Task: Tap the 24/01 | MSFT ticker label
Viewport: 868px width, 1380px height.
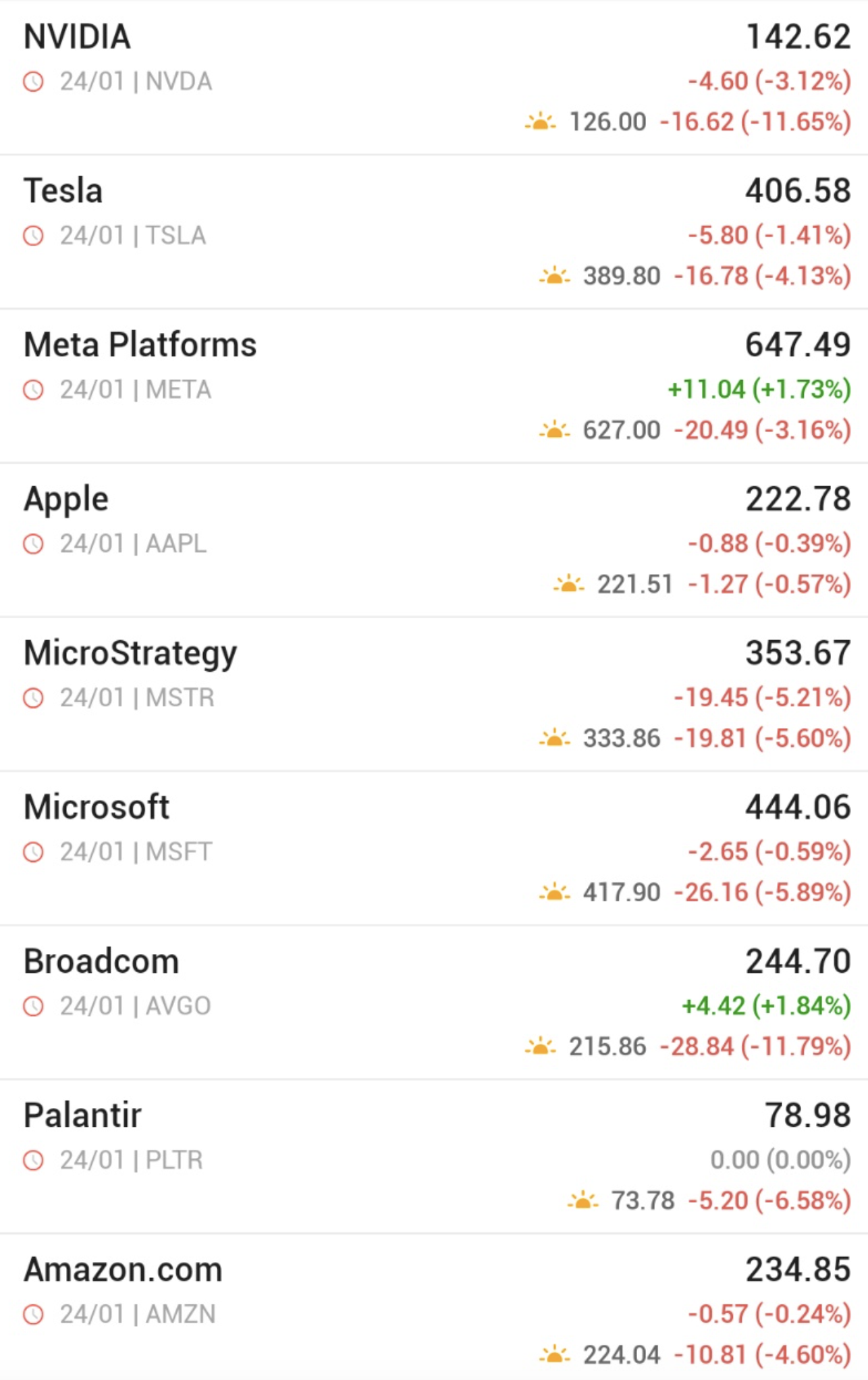Action: tap(136, 851)
